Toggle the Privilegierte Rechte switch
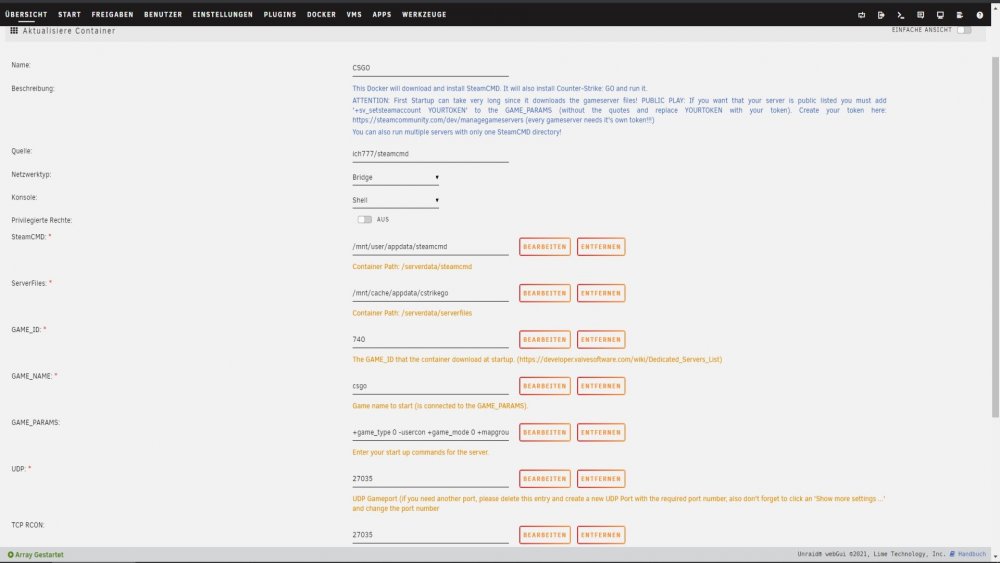 click(364, 219)
